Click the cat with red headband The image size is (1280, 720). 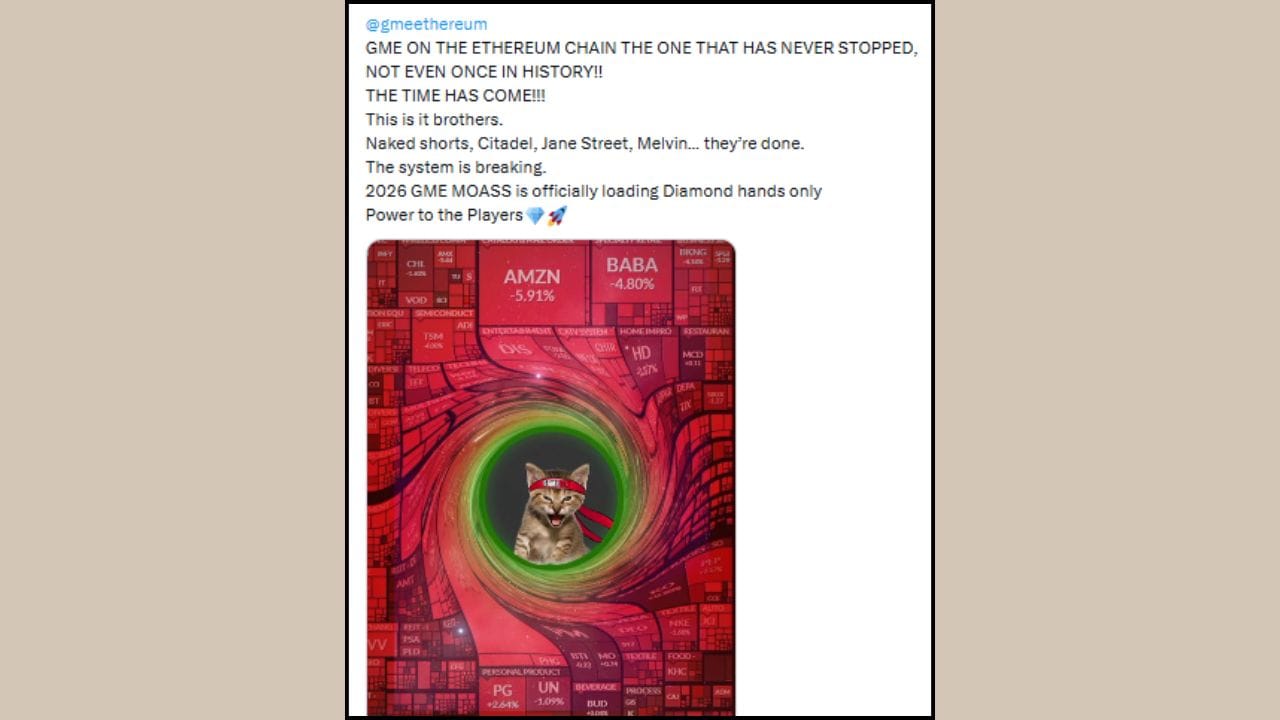(555, 510)
